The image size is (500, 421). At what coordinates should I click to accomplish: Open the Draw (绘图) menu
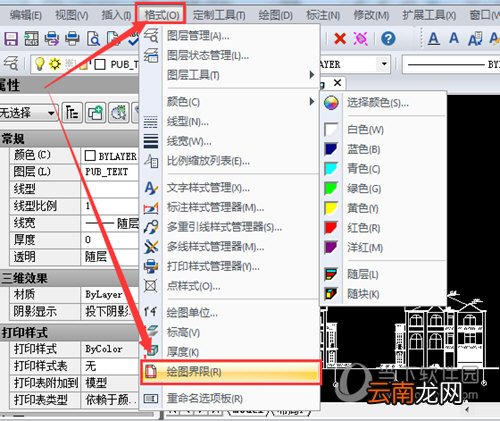(x=275, y=15)
